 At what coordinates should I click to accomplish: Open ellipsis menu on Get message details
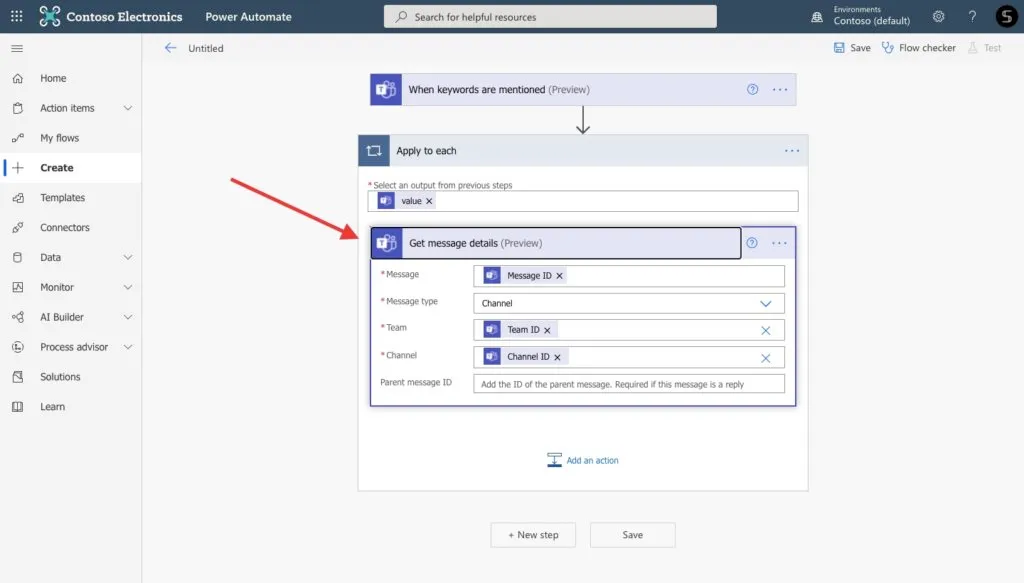(x=779, y=243)
